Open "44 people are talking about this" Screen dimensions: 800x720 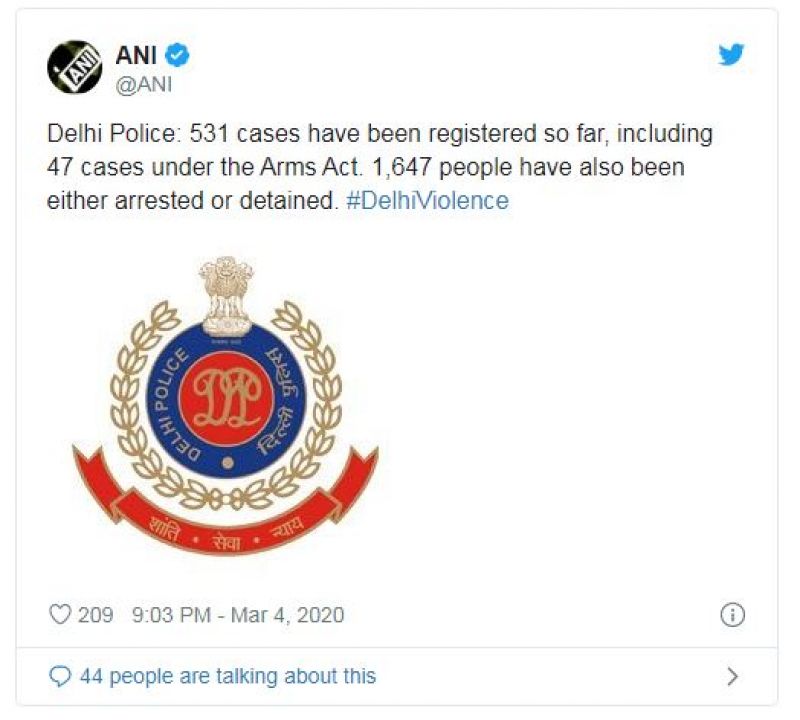coord(227,677)
